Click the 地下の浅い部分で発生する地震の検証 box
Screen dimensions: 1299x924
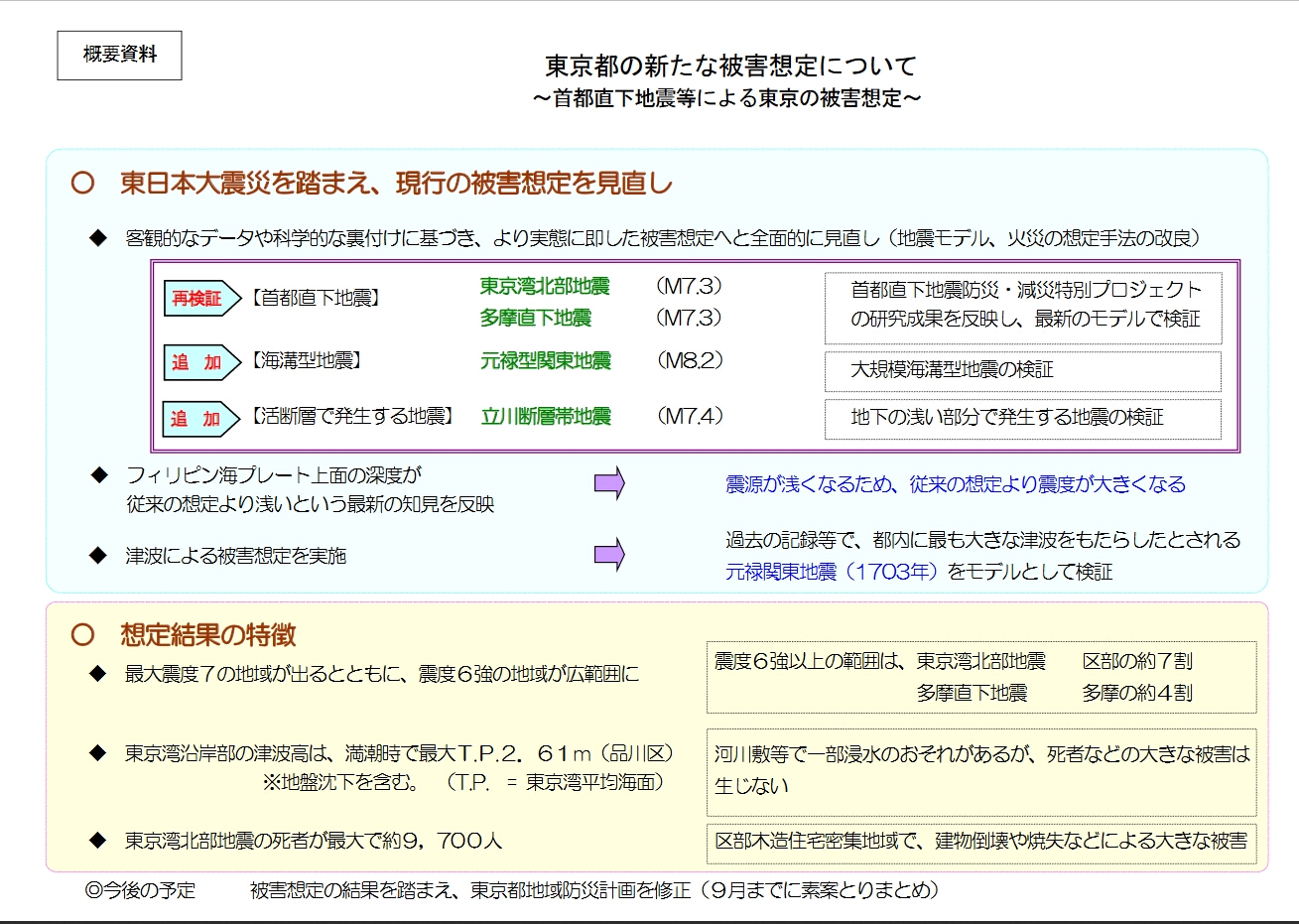tap(1022, 418)
